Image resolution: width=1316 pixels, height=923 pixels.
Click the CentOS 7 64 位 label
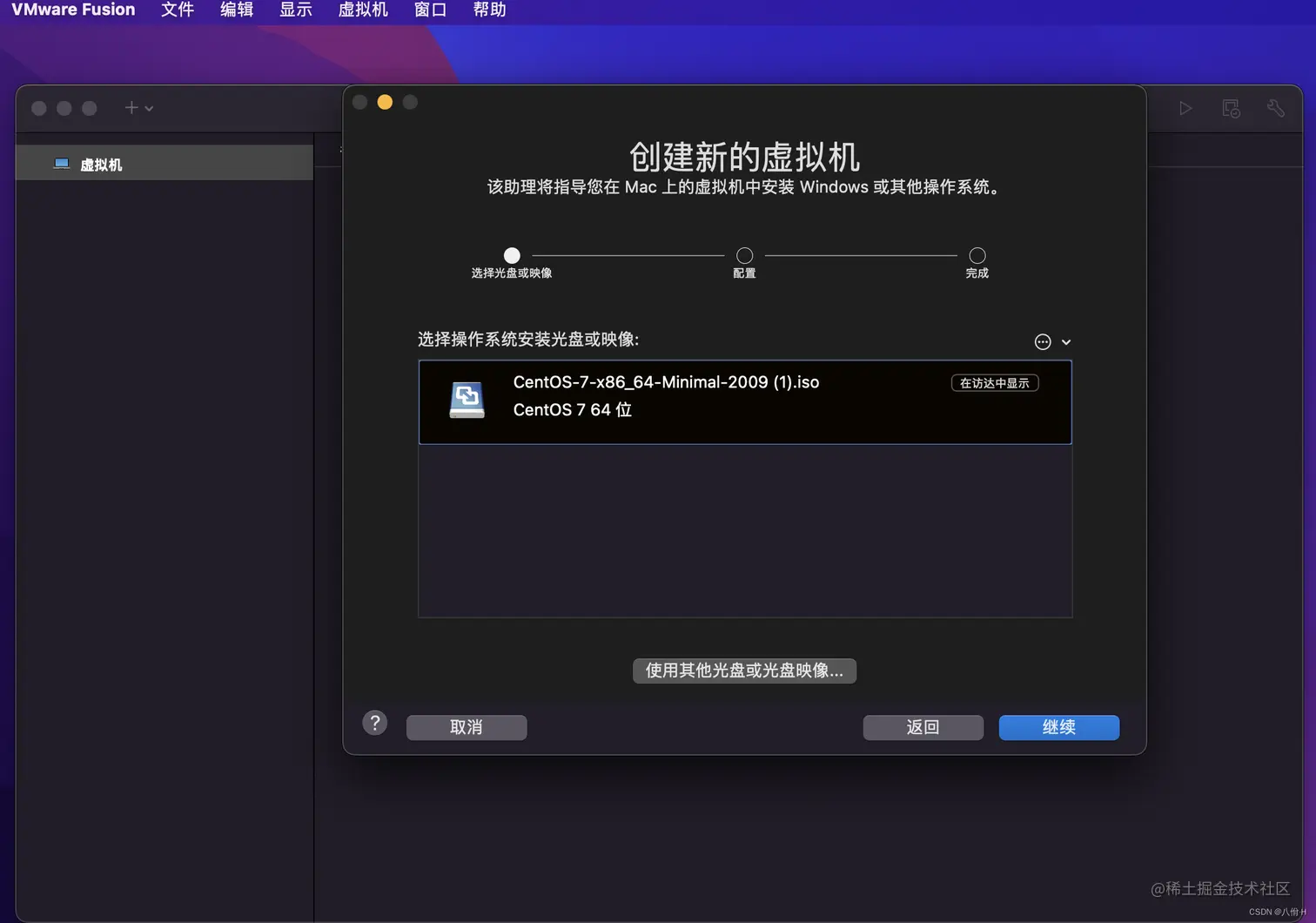coord(573,410)
